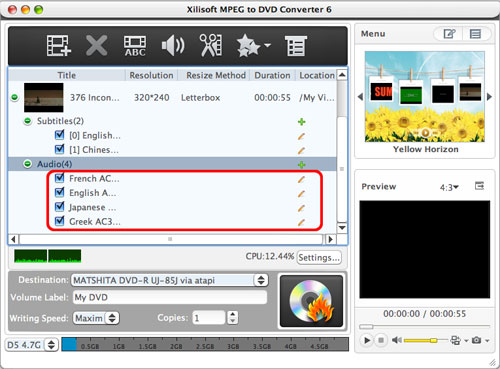Click the preview panel detach icon
The height and width of the screenshot is (369, 500).
(x=479, y=186)
